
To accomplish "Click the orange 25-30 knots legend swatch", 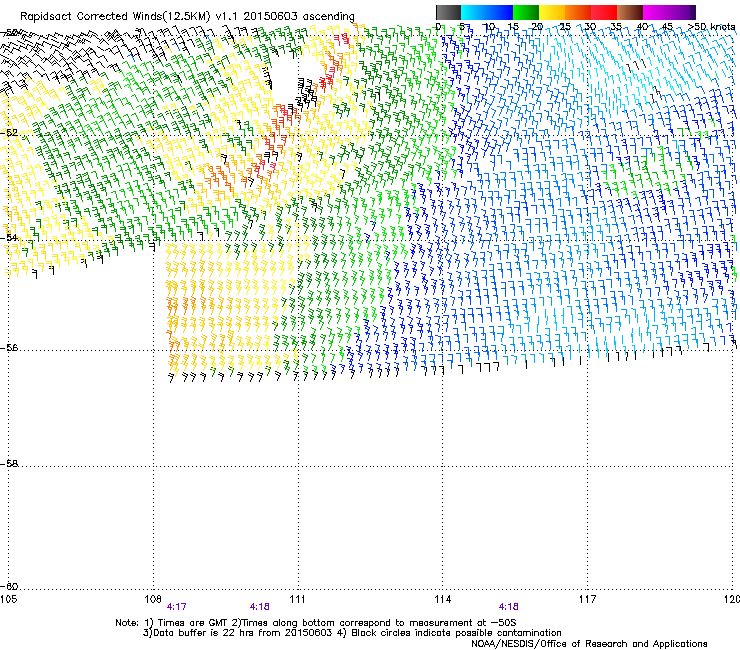I will click(x=578, y=12).
